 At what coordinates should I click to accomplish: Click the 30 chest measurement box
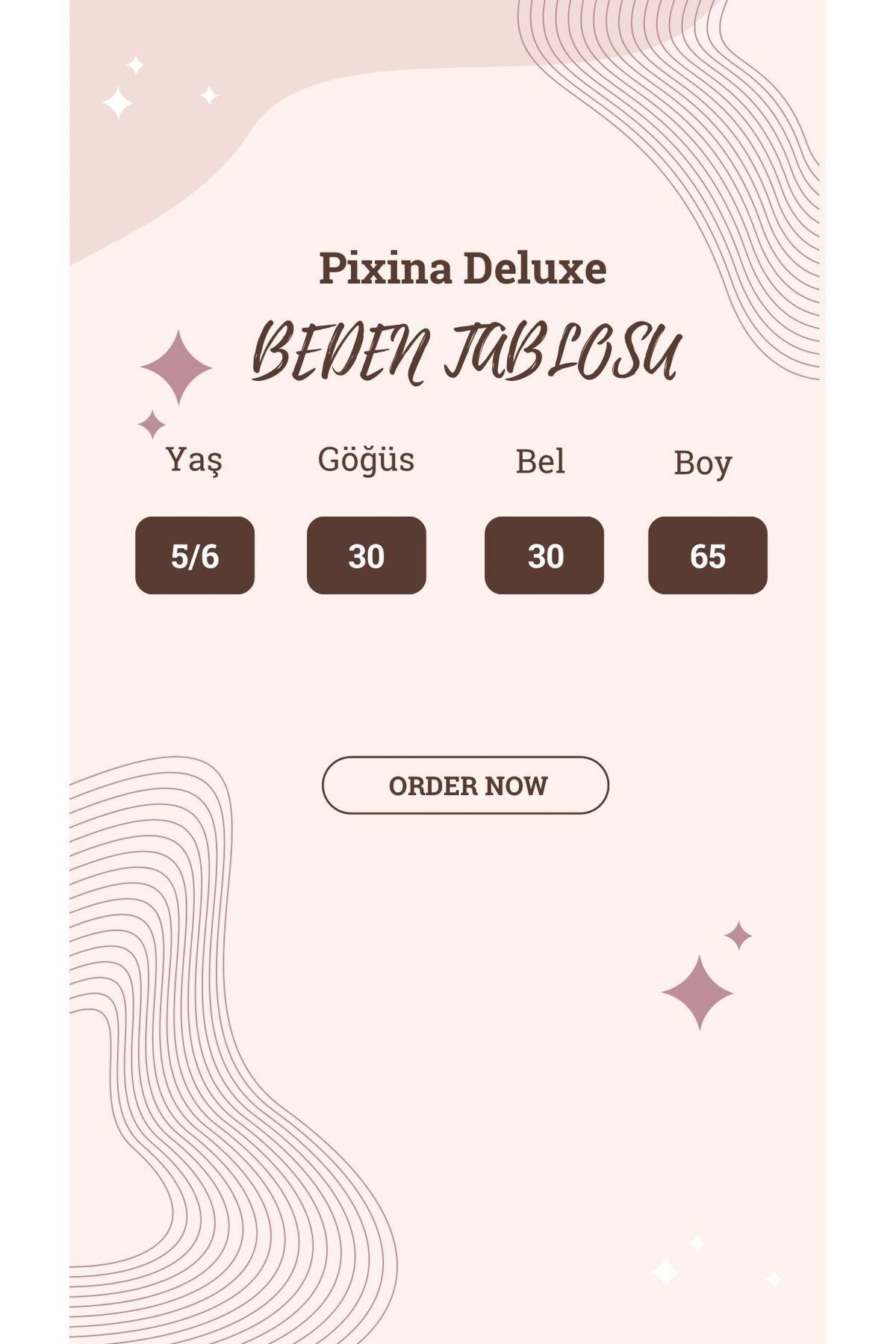(x=367, y=556)
